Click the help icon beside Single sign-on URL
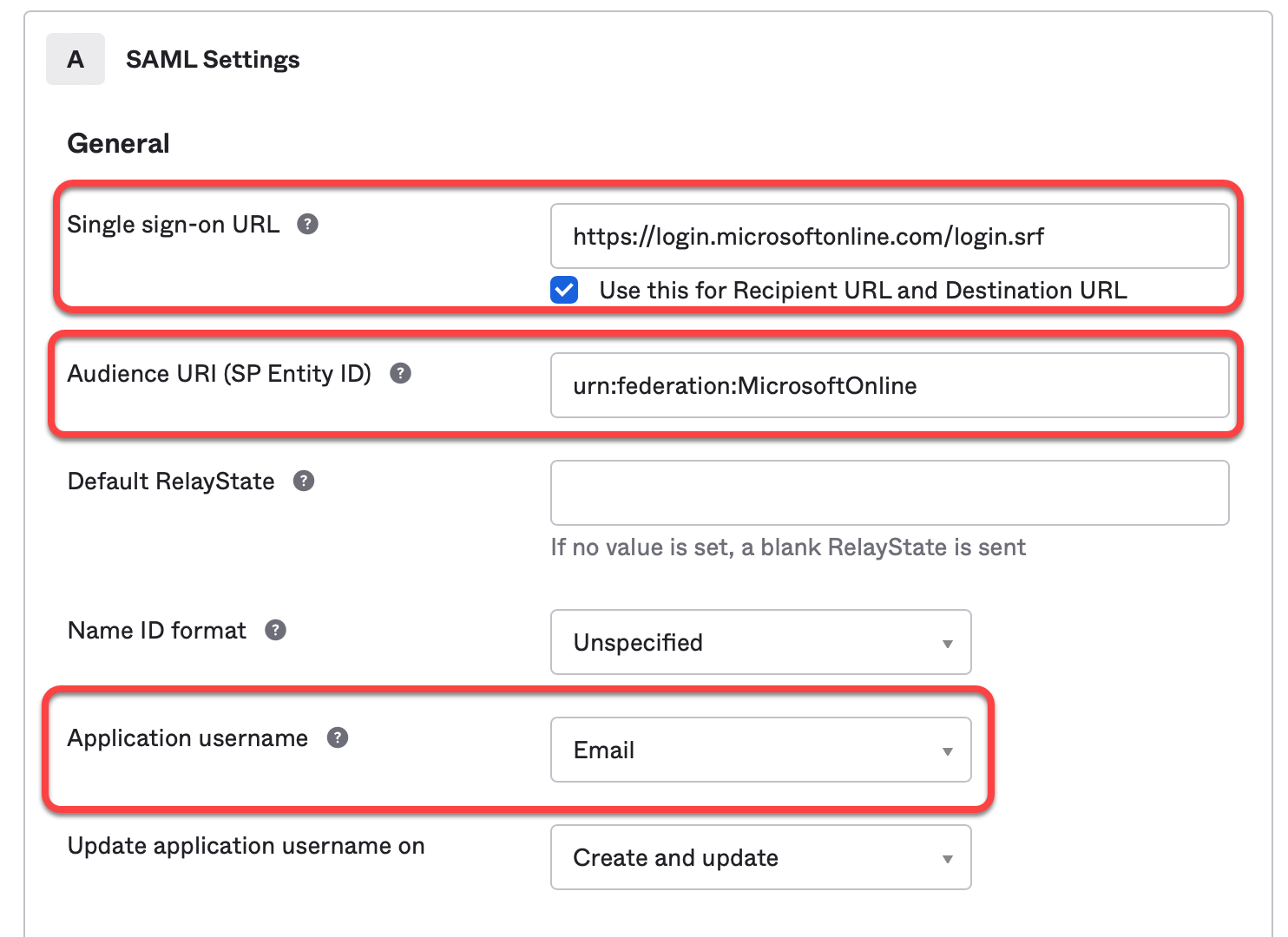Viewport: 1288px width, 937px height. click(x=307, y=225)
